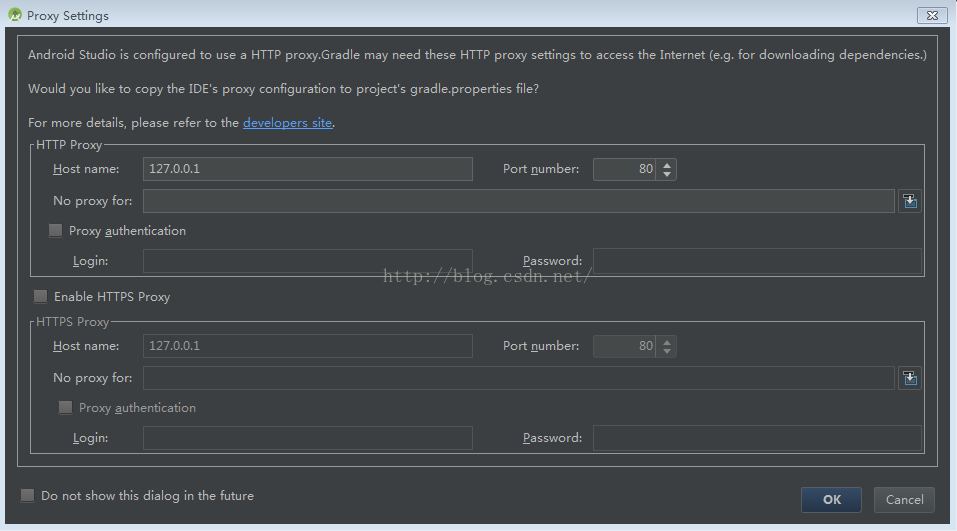Expand HTTP Proxy 'No proxy for' field icon

[909, 201]
